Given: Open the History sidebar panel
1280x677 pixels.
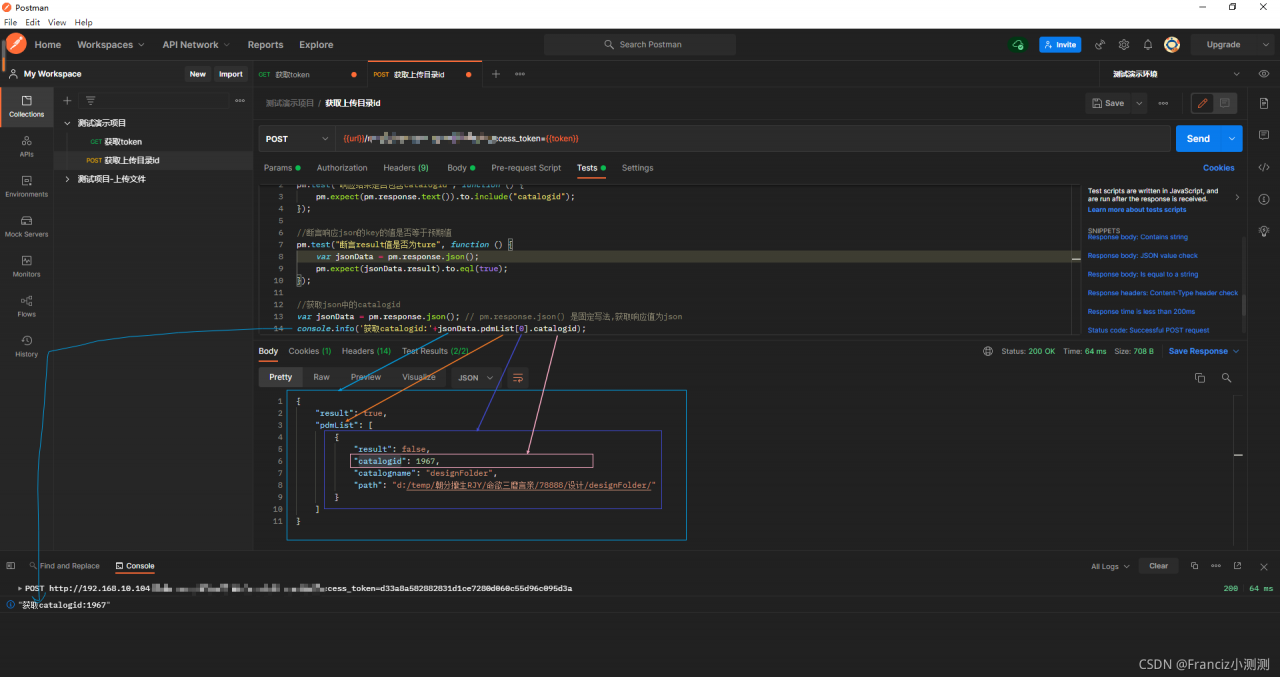Looking at the screenshot, I should coord(27,346).
